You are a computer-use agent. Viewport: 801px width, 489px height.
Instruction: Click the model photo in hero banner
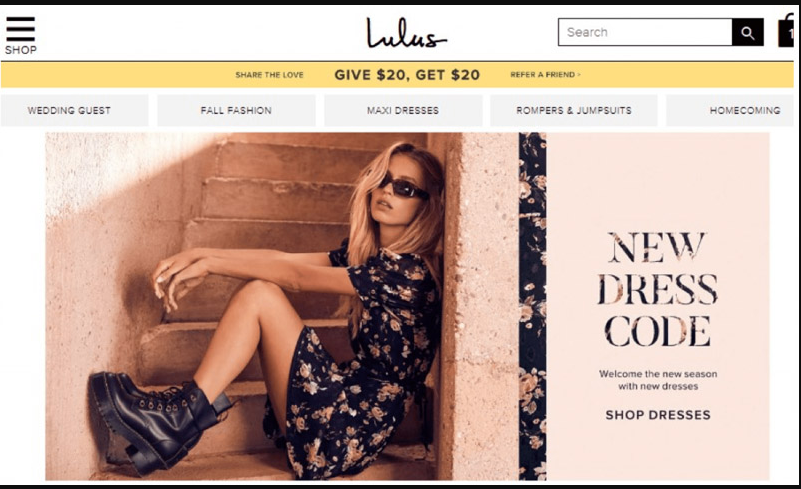click(x=282, y=306)
